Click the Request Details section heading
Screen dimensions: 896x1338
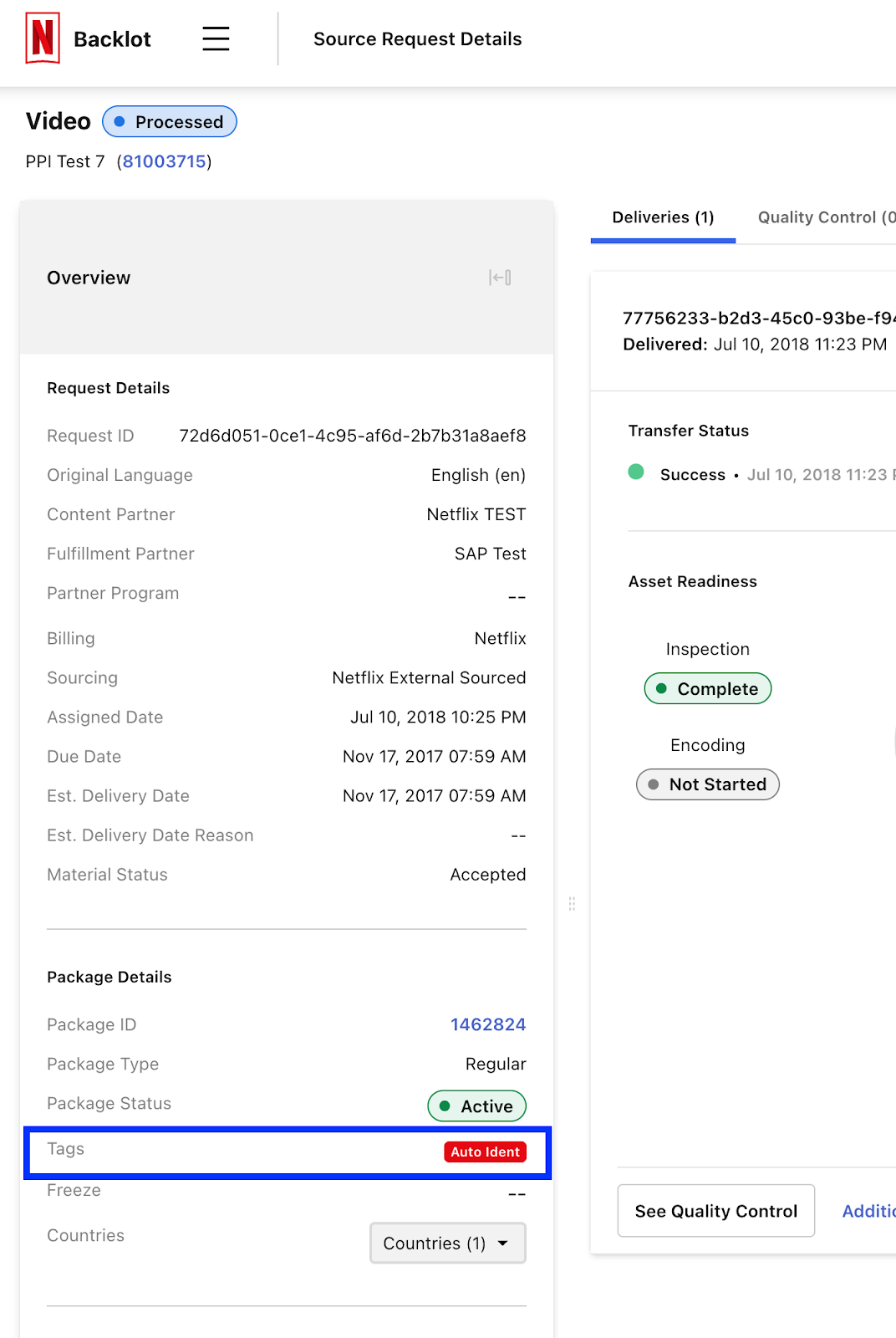[109, 388]
